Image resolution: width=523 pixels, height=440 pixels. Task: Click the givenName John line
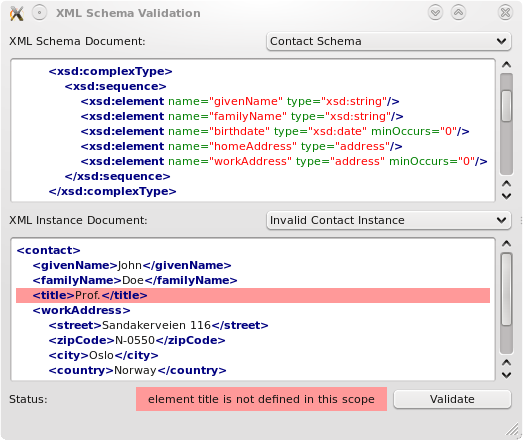[x=132, y=266]
